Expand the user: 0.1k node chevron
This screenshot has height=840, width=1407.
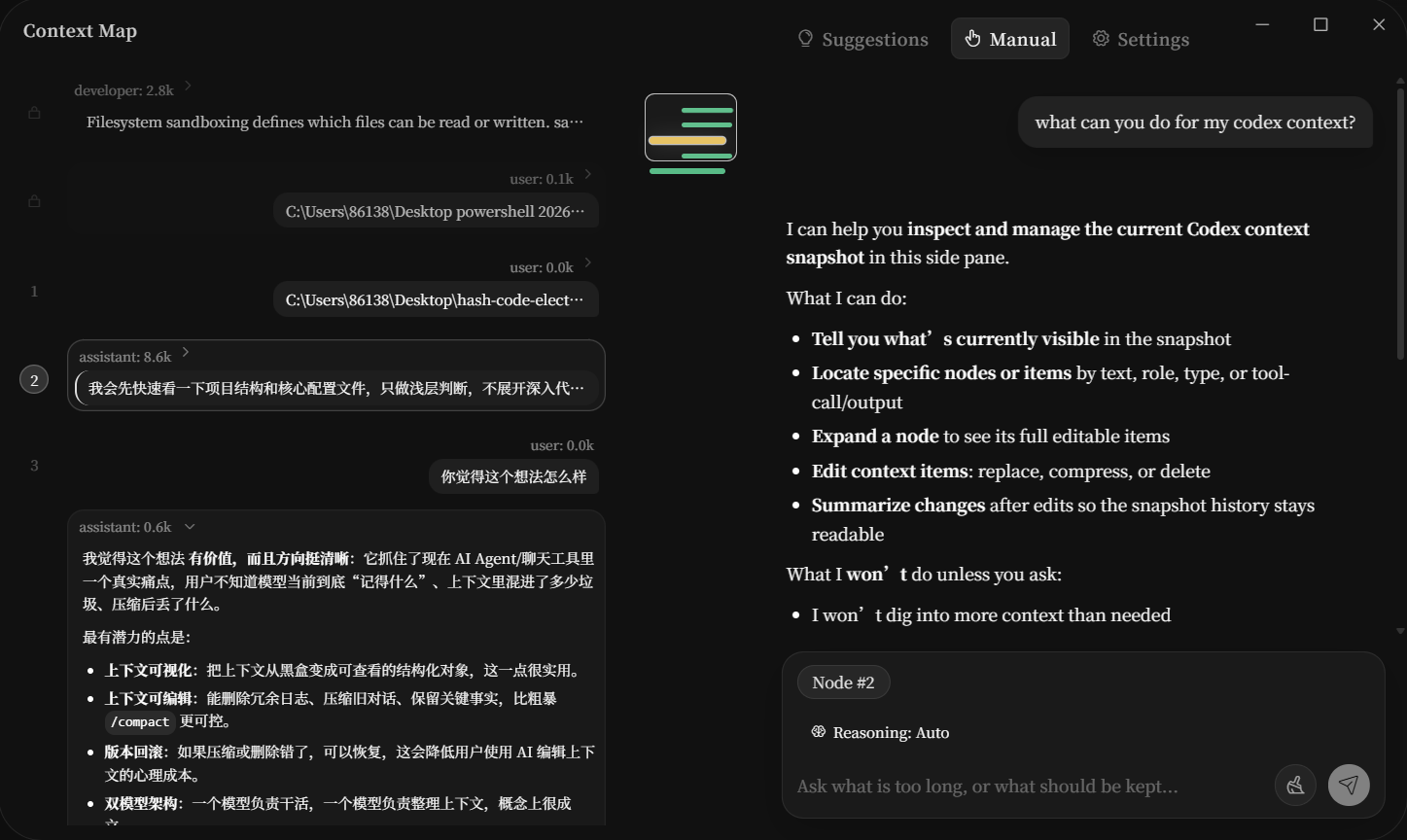point(587,175)
